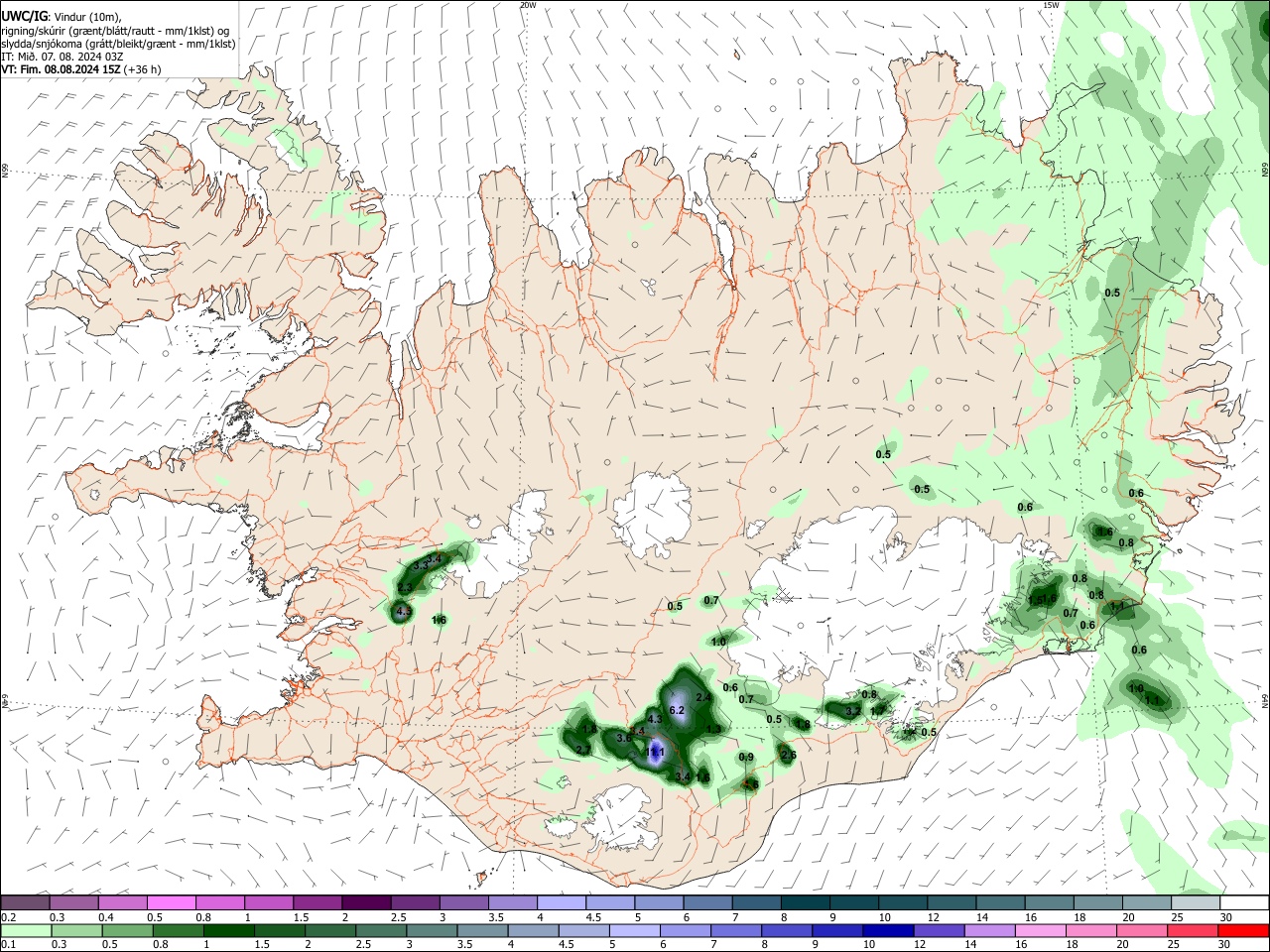Click the bright red 30 swatch, rain legend

click(1242, 930)
